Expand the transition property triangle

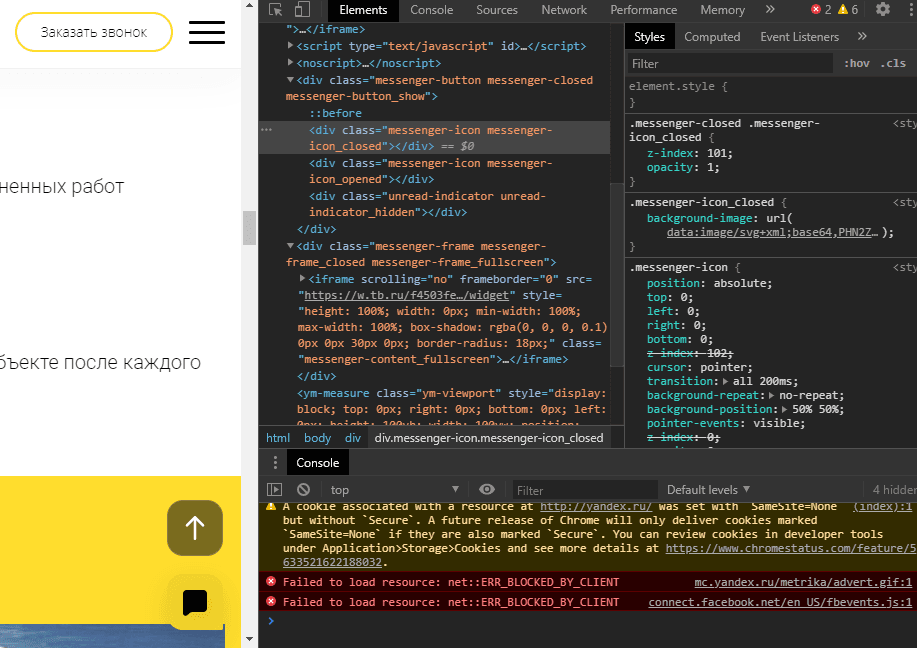click(726, 381)
